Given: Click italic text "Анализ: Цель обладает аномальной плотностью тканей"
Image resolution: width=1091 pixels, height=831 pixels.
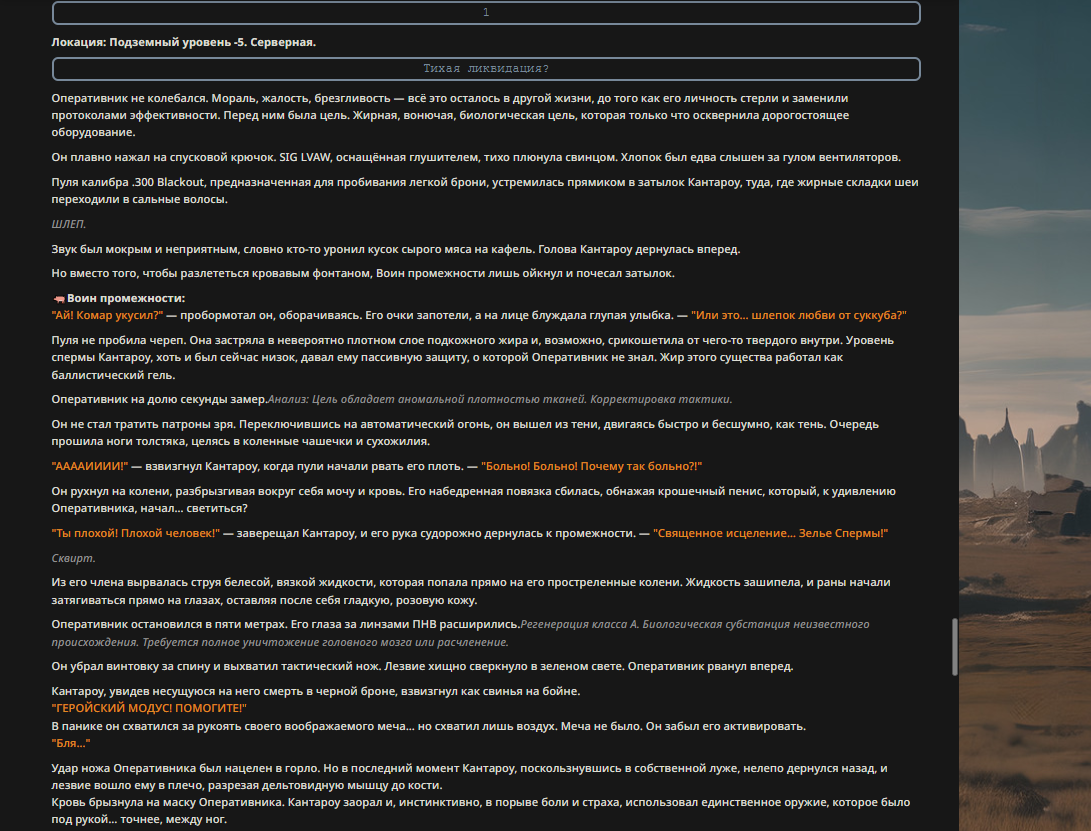Looking at the screenshot, I should point(427,399).
